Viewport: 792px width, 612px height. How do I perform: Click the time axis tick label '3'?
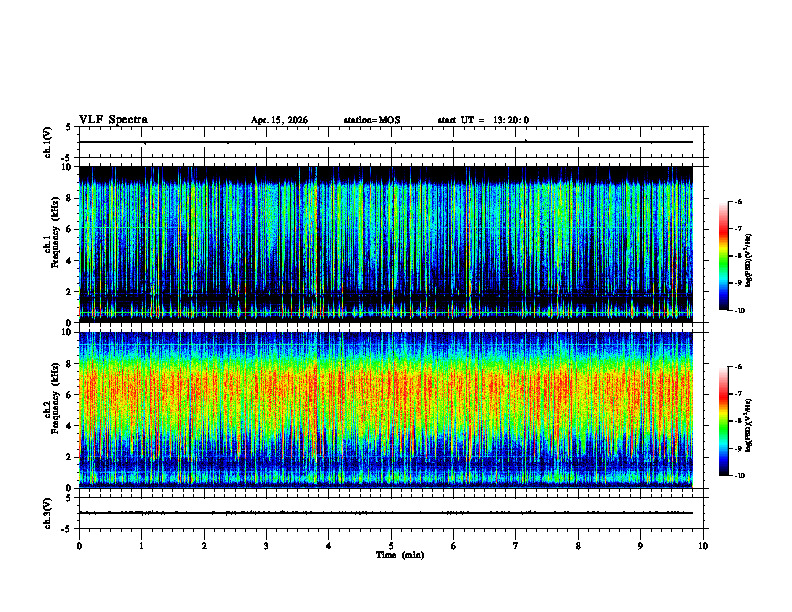point(266,546)
